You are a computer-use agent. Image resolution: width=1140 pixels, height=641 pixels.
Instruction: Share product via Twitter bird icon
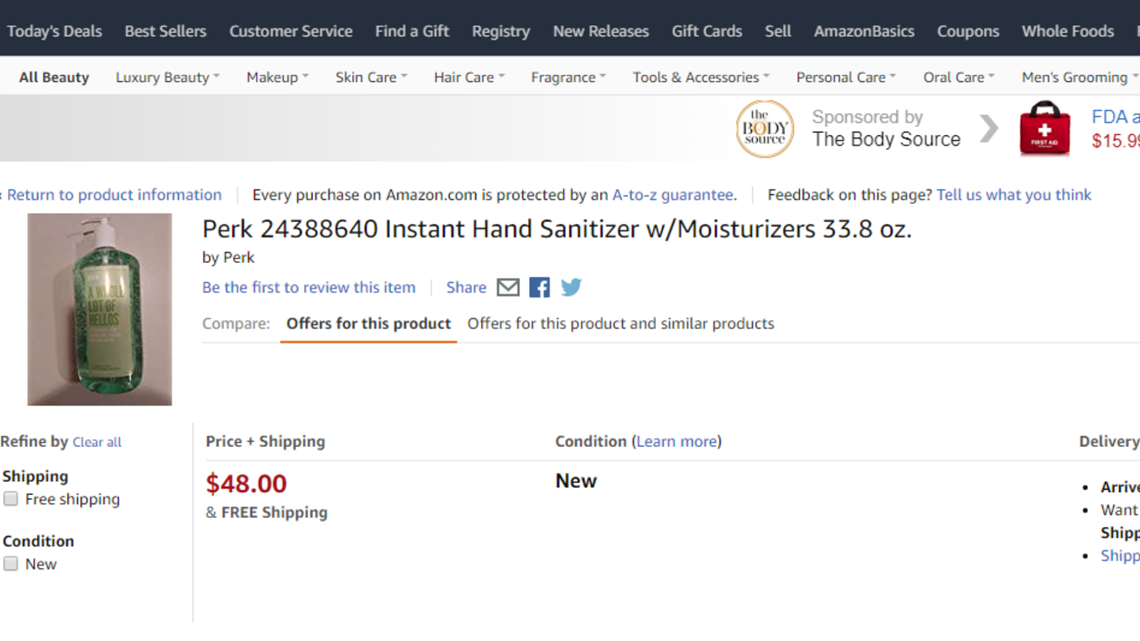[x=571, y=287]
